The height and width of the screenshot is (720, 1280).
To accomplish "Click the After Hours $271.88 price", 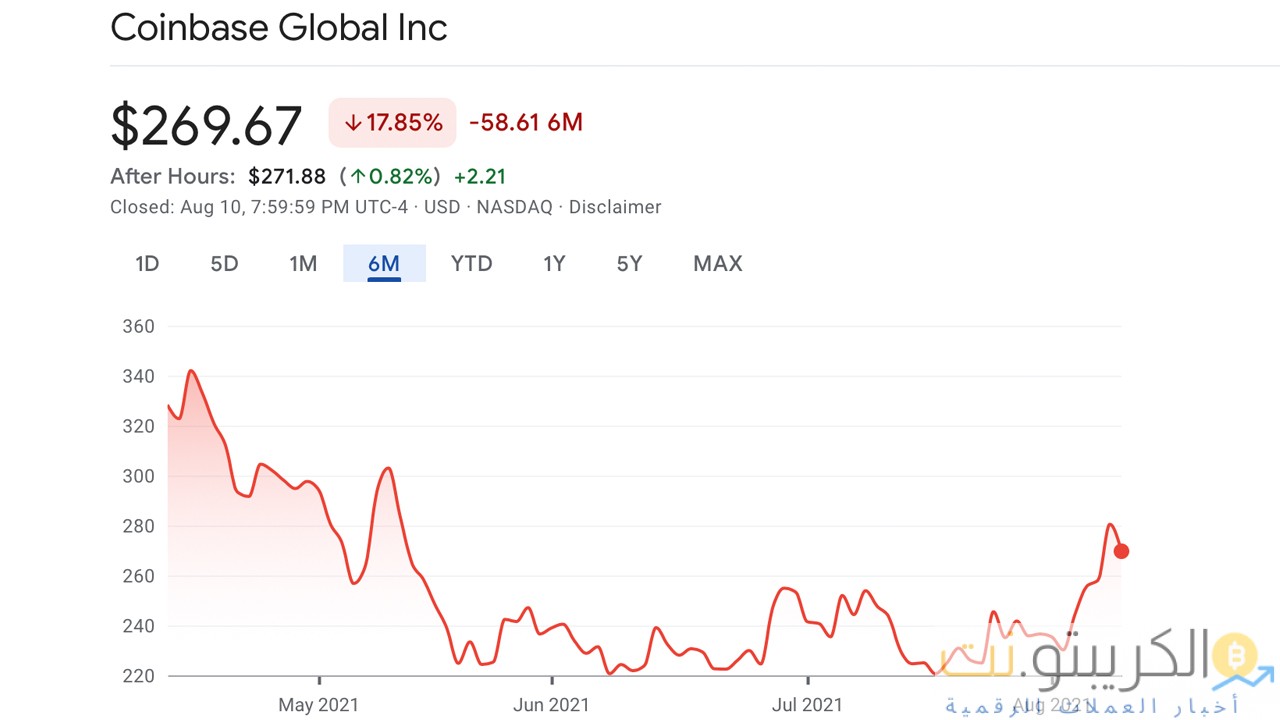I will pyautogui.click(x=287, y=177).
